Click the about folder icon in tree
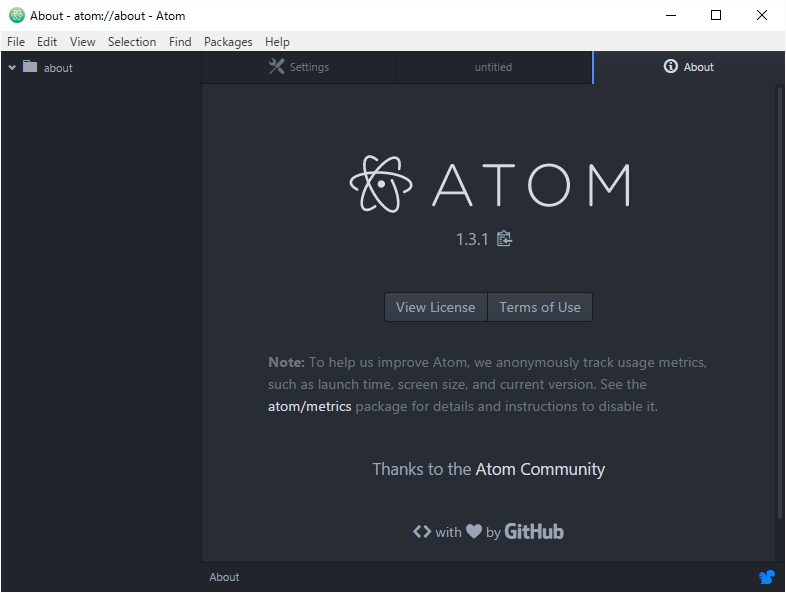The image size is (786, 593). (30, 67)
